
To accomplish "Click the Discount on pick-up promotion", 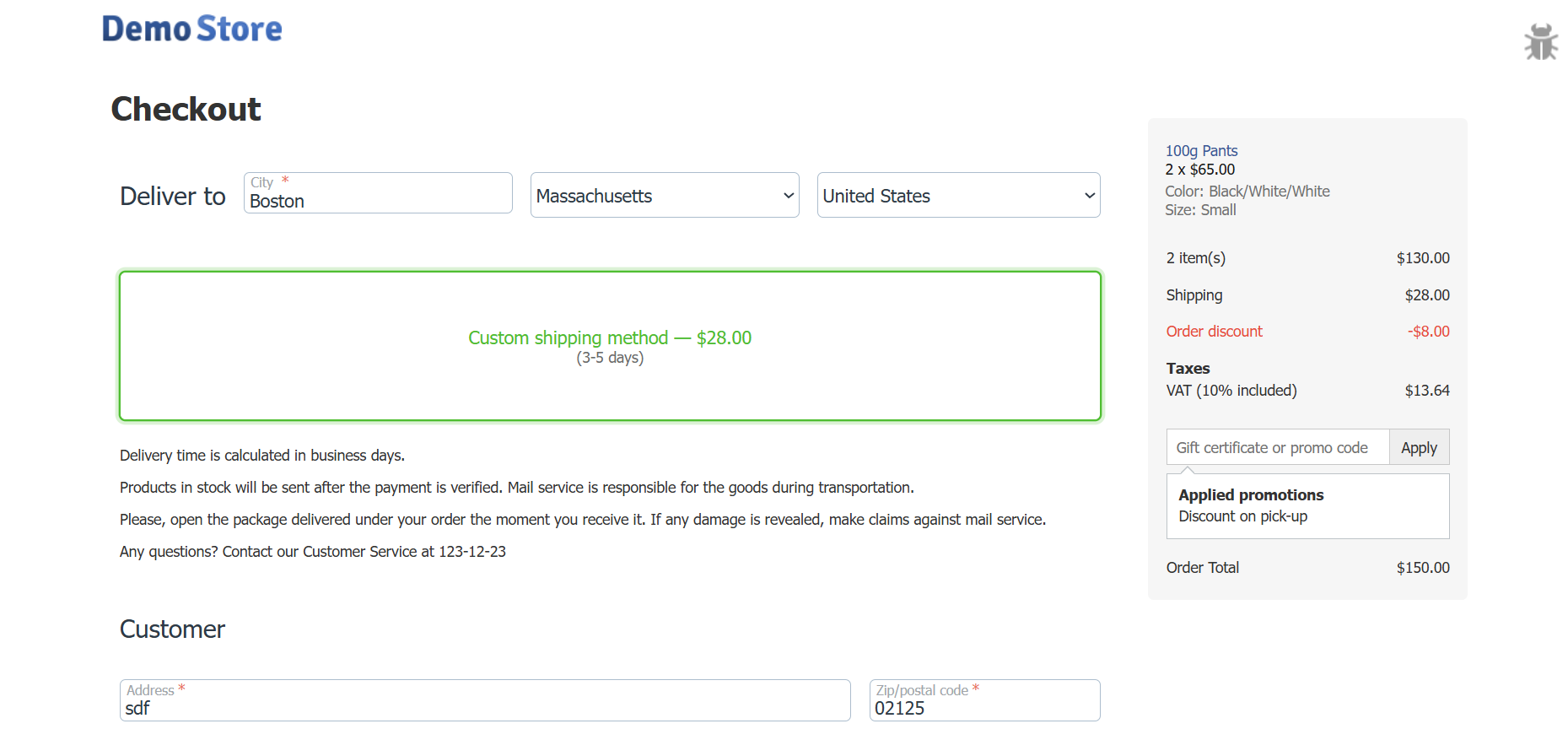I will [x=1242, y=516].
